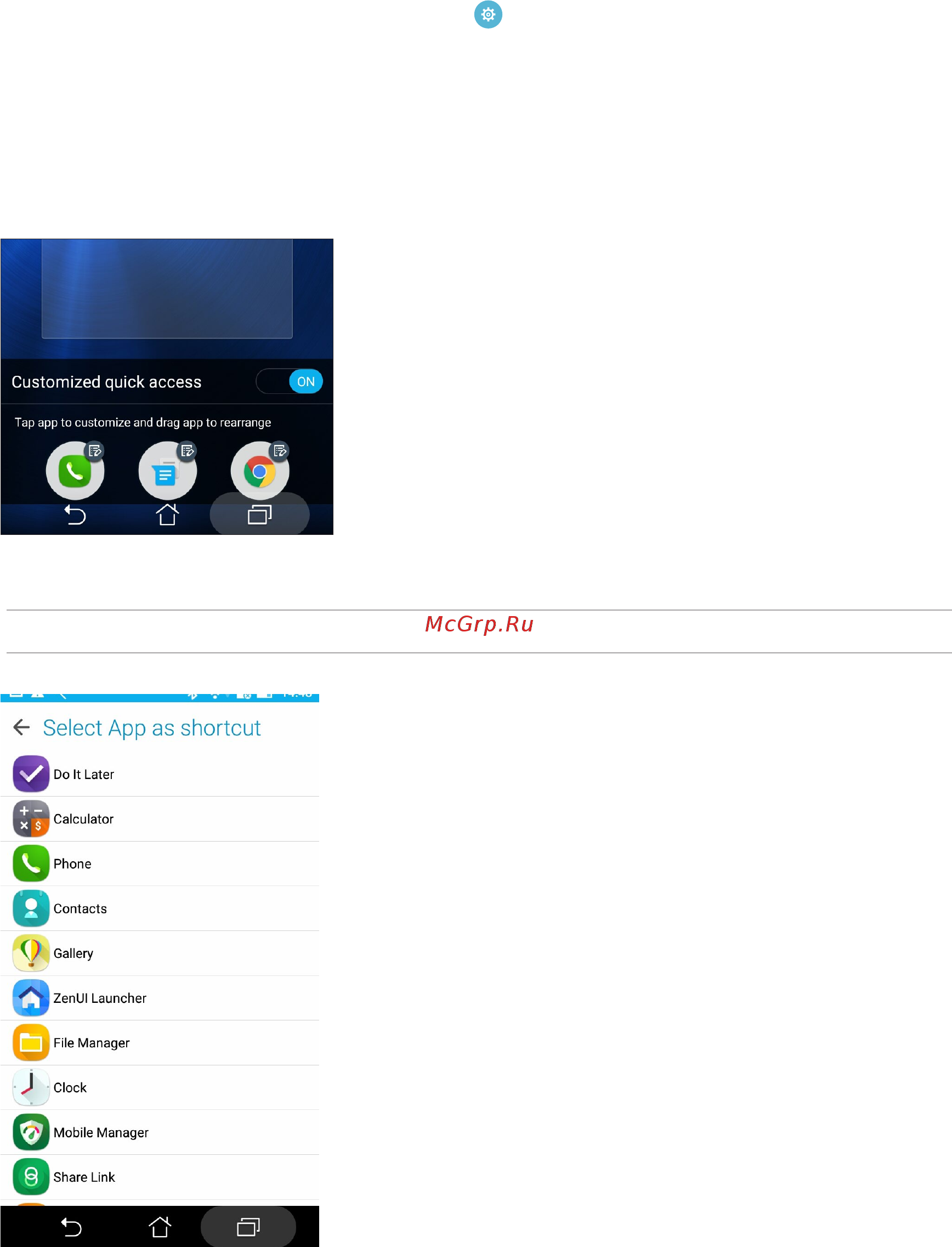The height and width of the screenshot is (1247, 952).
Task: Click the edit badge on Messaging shortcut
Action: (x=187, y=450)
